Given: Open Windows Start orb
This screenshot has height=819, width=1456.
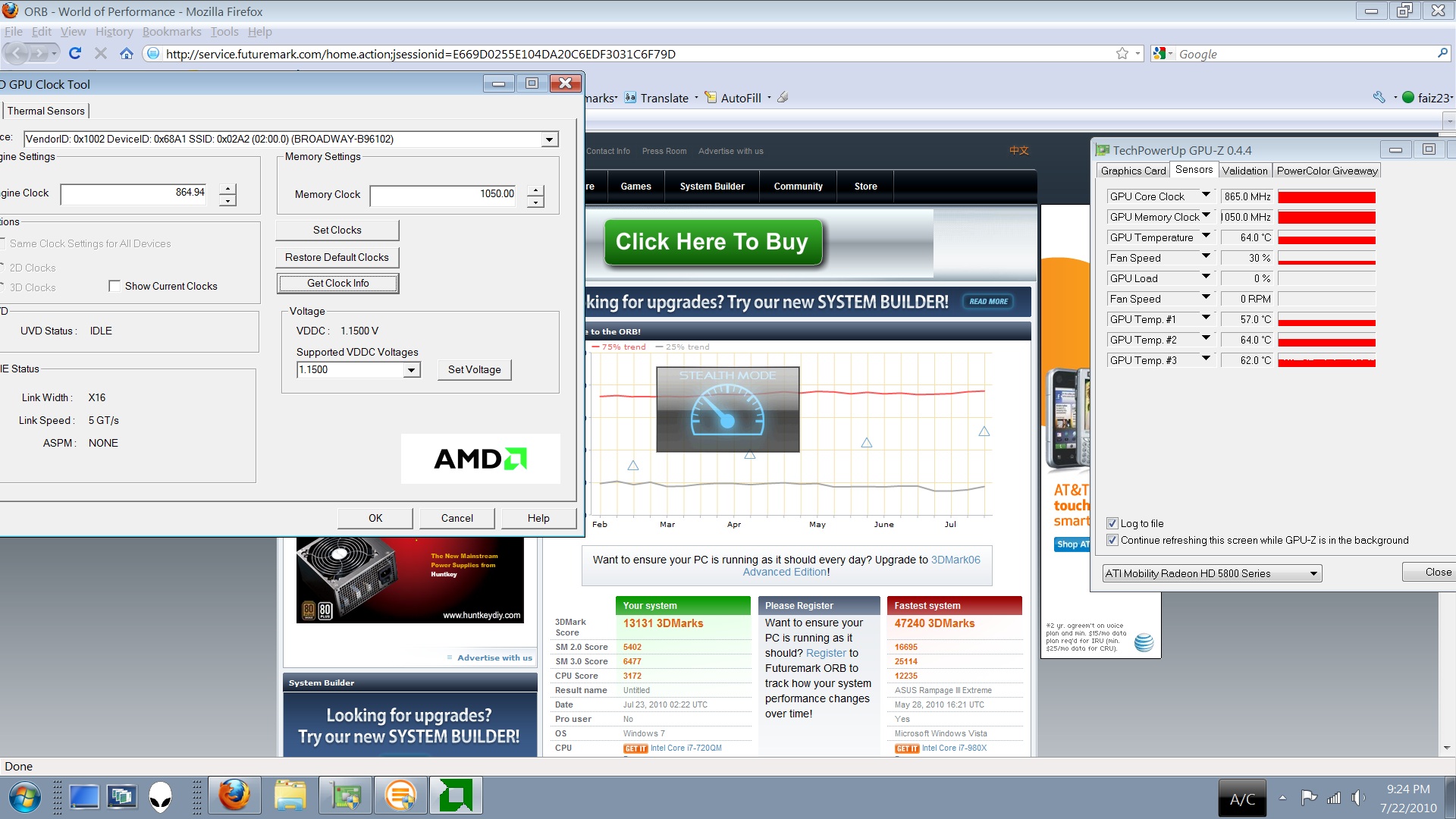Looking at the screenshot, I should (25, 797).
